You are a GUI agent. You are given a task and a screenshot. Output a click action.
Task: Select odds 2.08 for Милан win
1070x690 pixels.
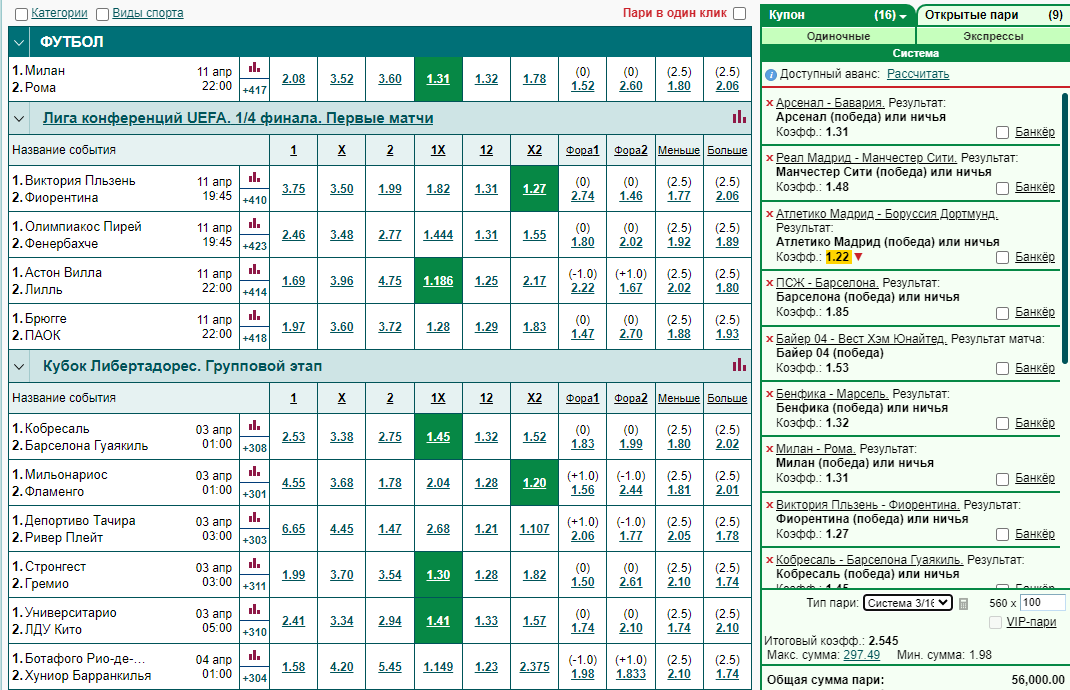click(293, 78)
